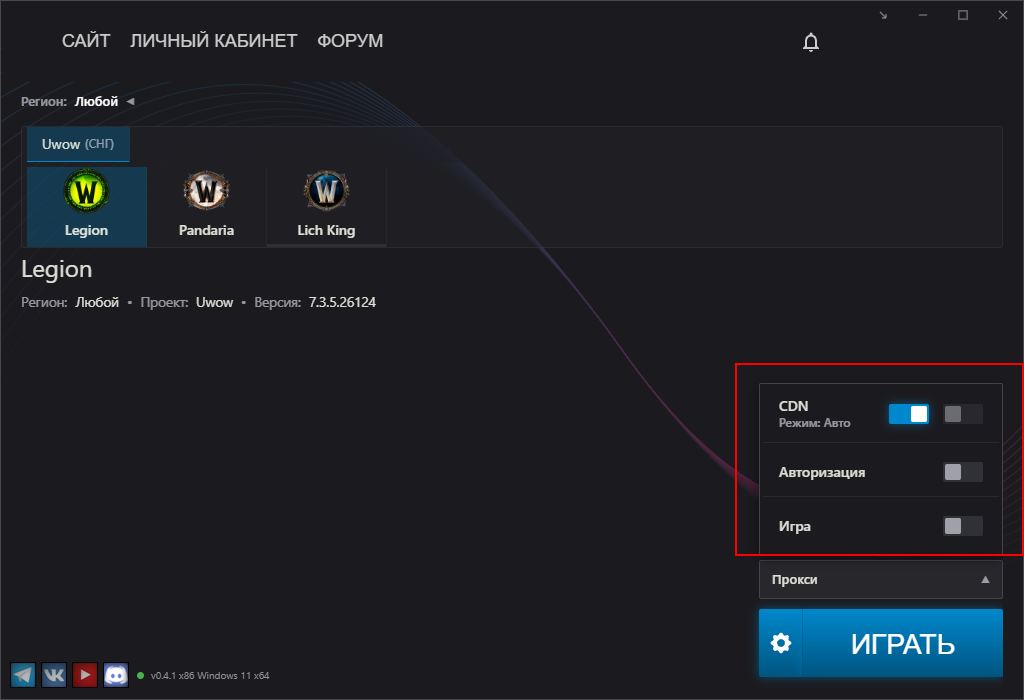
Task: Click the ИГРАТЬ button
Action: point(903,643)
